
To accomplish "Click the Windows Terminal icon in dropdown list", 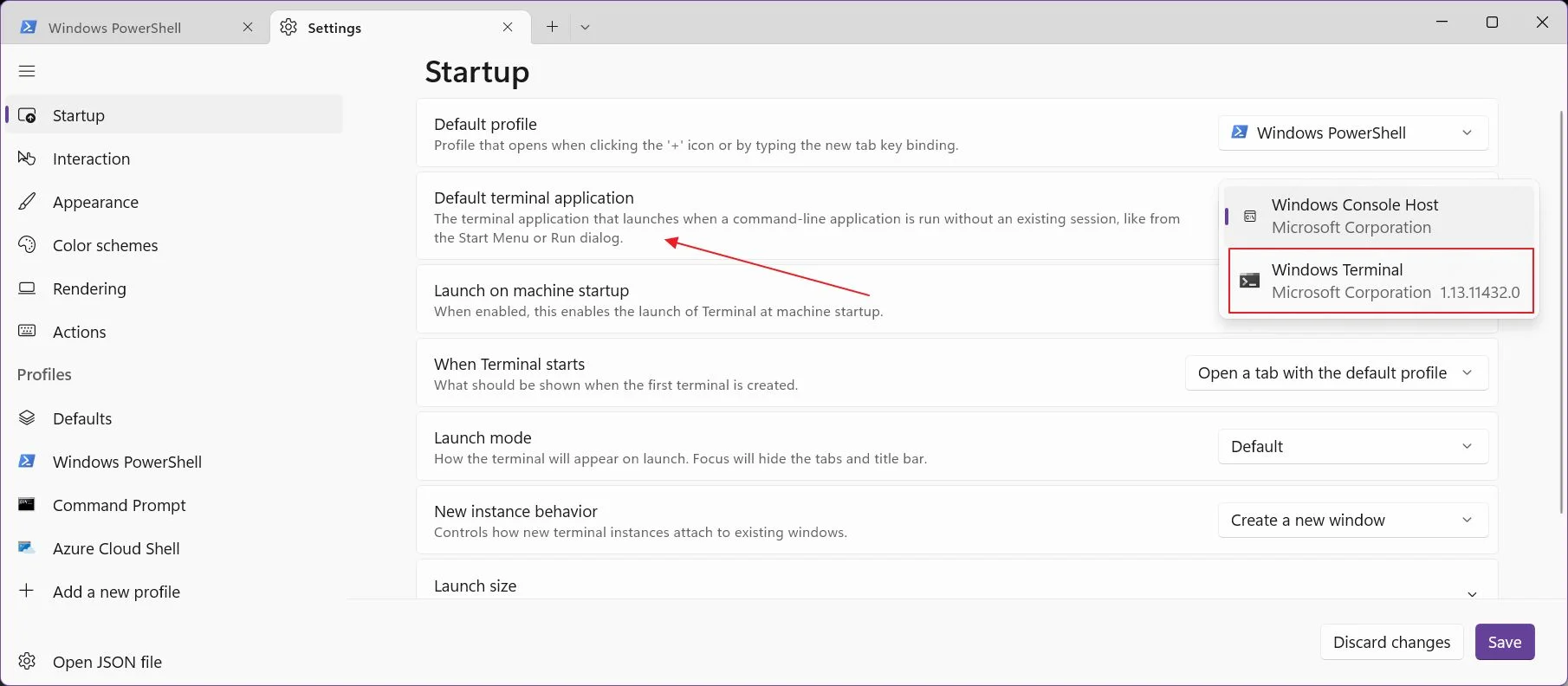I will click(x=1249, y=281).
